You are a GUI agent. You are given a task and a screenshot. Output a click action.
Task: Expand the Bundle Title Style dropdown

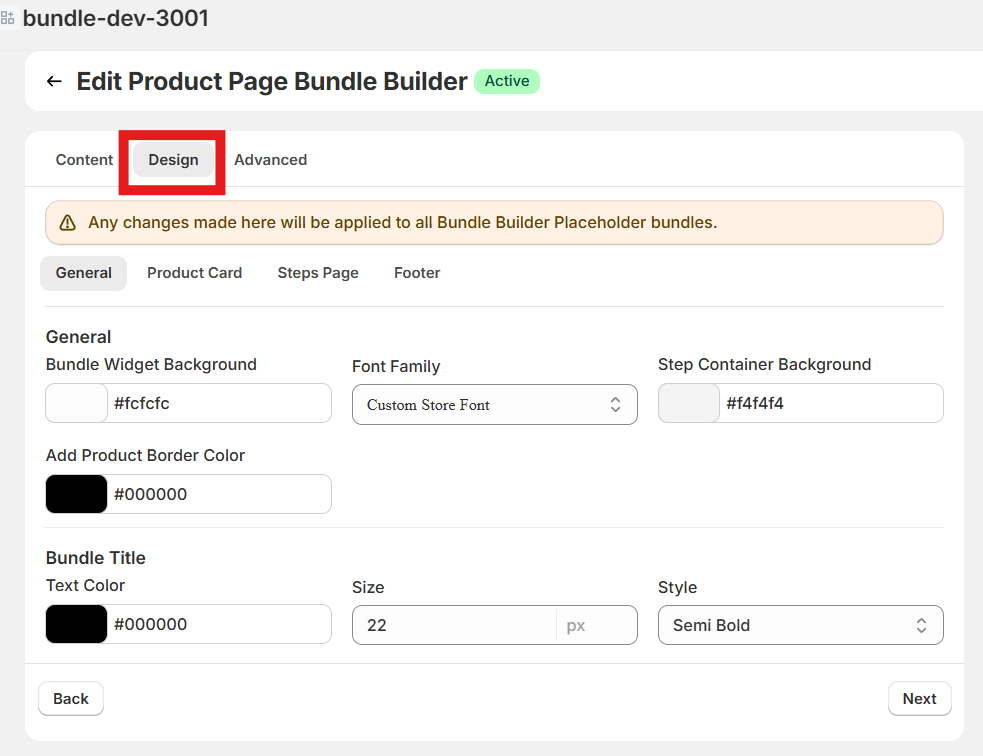[x=800, y=625]
